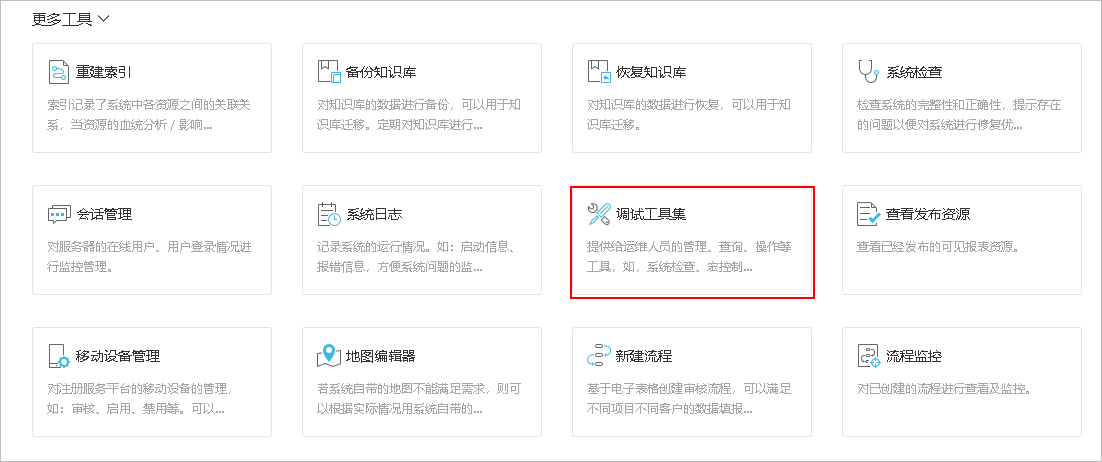
Task: Click description text 对注册服务平台的移动设备的管理
Action: pyautogui.click(x=141, y=399)
